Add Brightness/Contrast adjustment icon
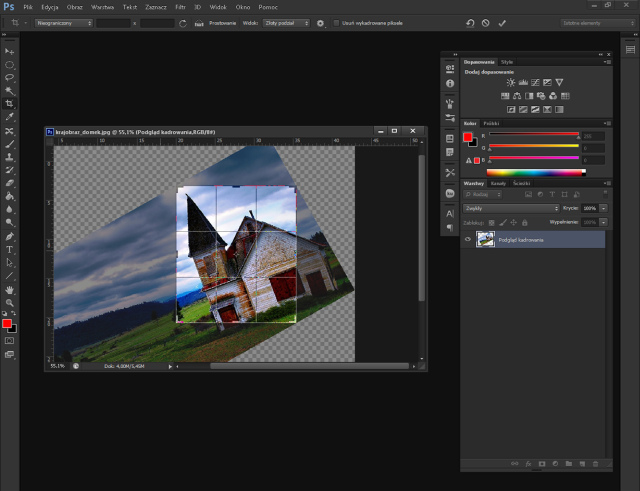 (x=511, y=82)
